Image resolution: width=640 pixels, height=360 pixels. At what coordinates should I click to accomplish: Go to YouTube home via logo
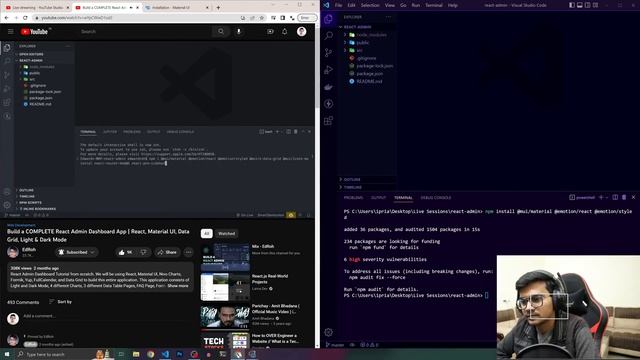[x=35, y=31]
